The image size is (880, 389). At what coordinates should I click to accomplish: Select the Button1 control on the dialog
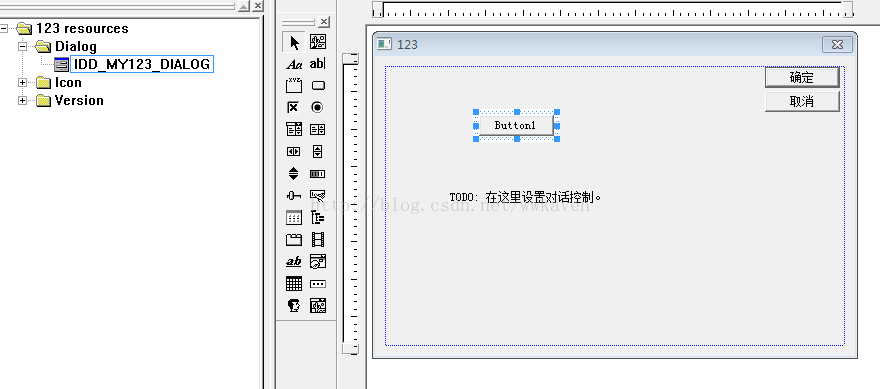click(516, 125)
